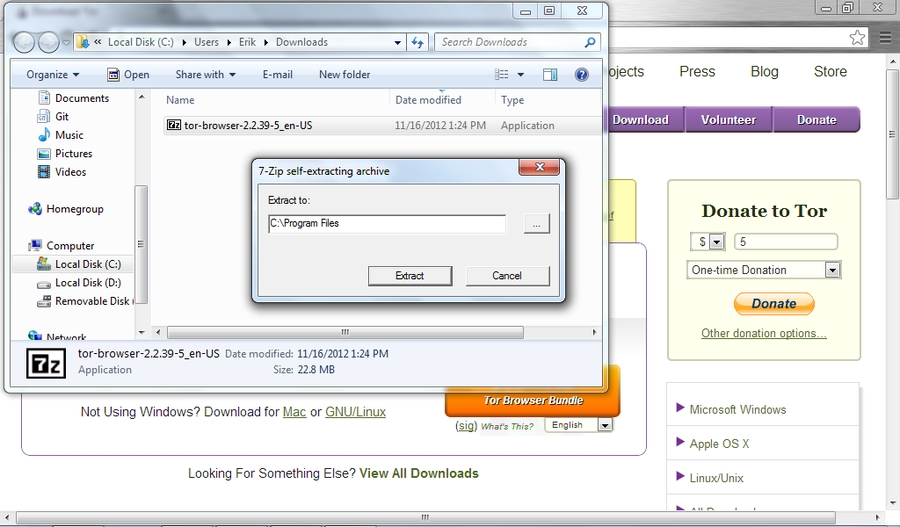The width and height of the screenshot is (900, 527).
Task: Open Explorer help question mark icon
Action: tap(582, 75)
